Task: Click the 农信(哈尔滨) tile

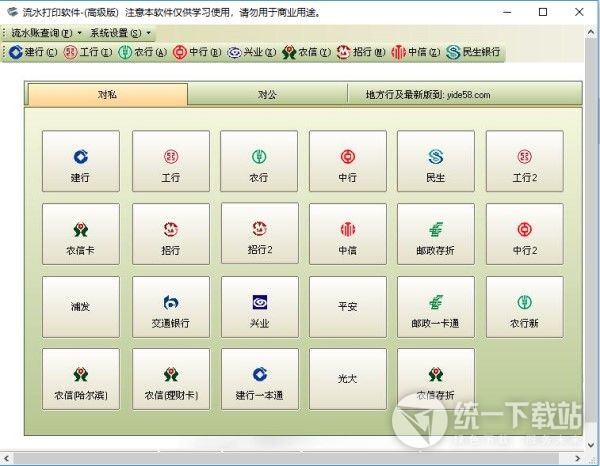Action: [x=81, y=379]
